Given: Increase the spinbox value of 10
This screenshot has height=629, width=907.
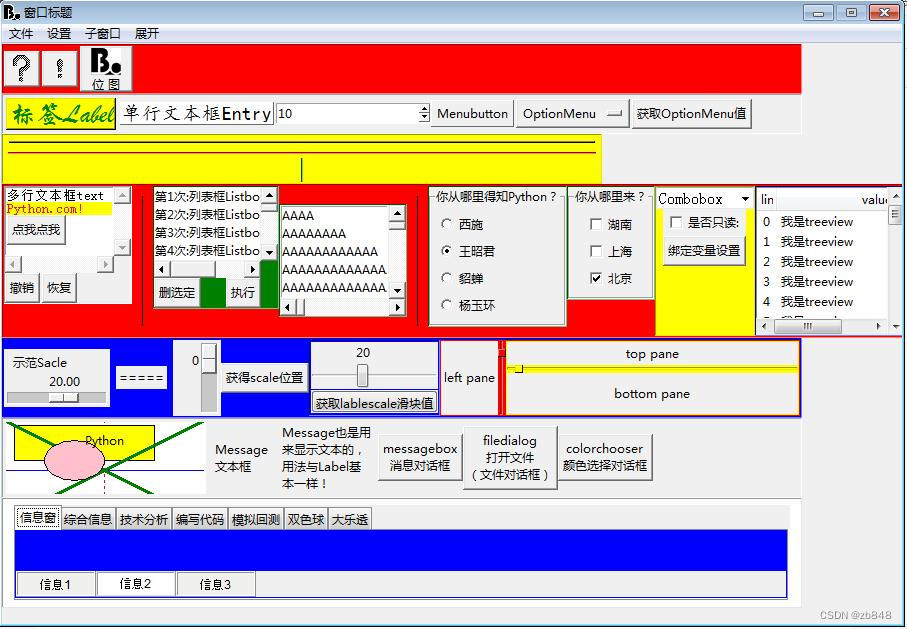Looking at the screenshot, I should pyautogui.click(x=425, y=109).
